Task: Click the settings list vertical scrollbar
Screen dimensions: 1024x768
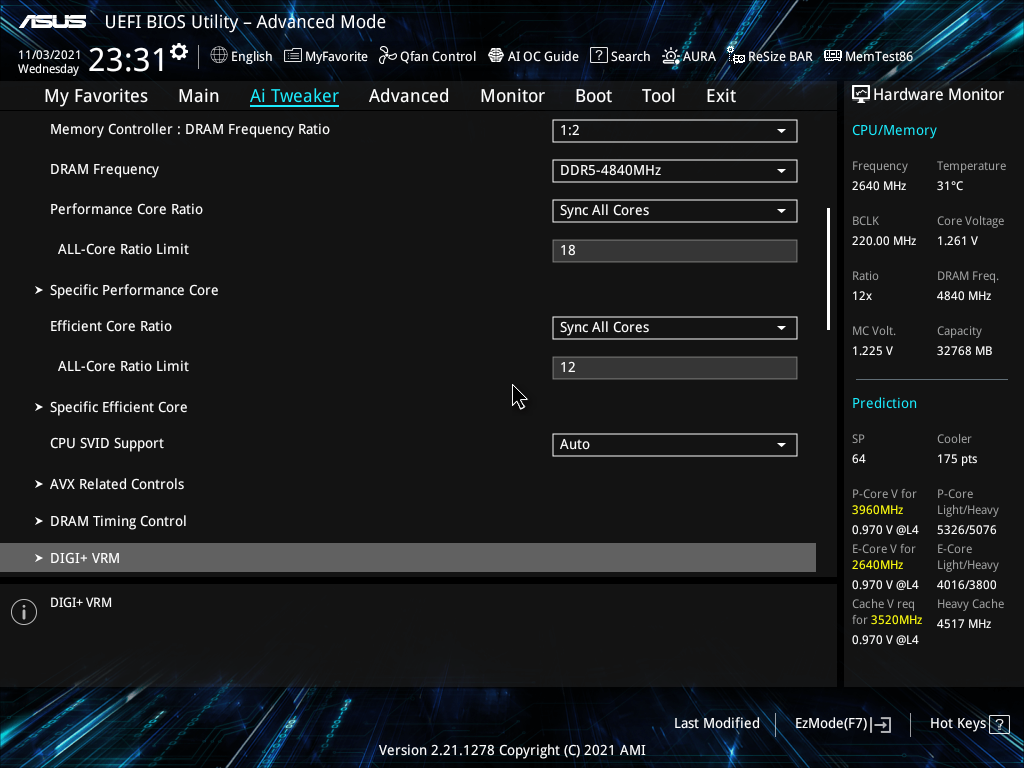Action: (x=828, y=269)
